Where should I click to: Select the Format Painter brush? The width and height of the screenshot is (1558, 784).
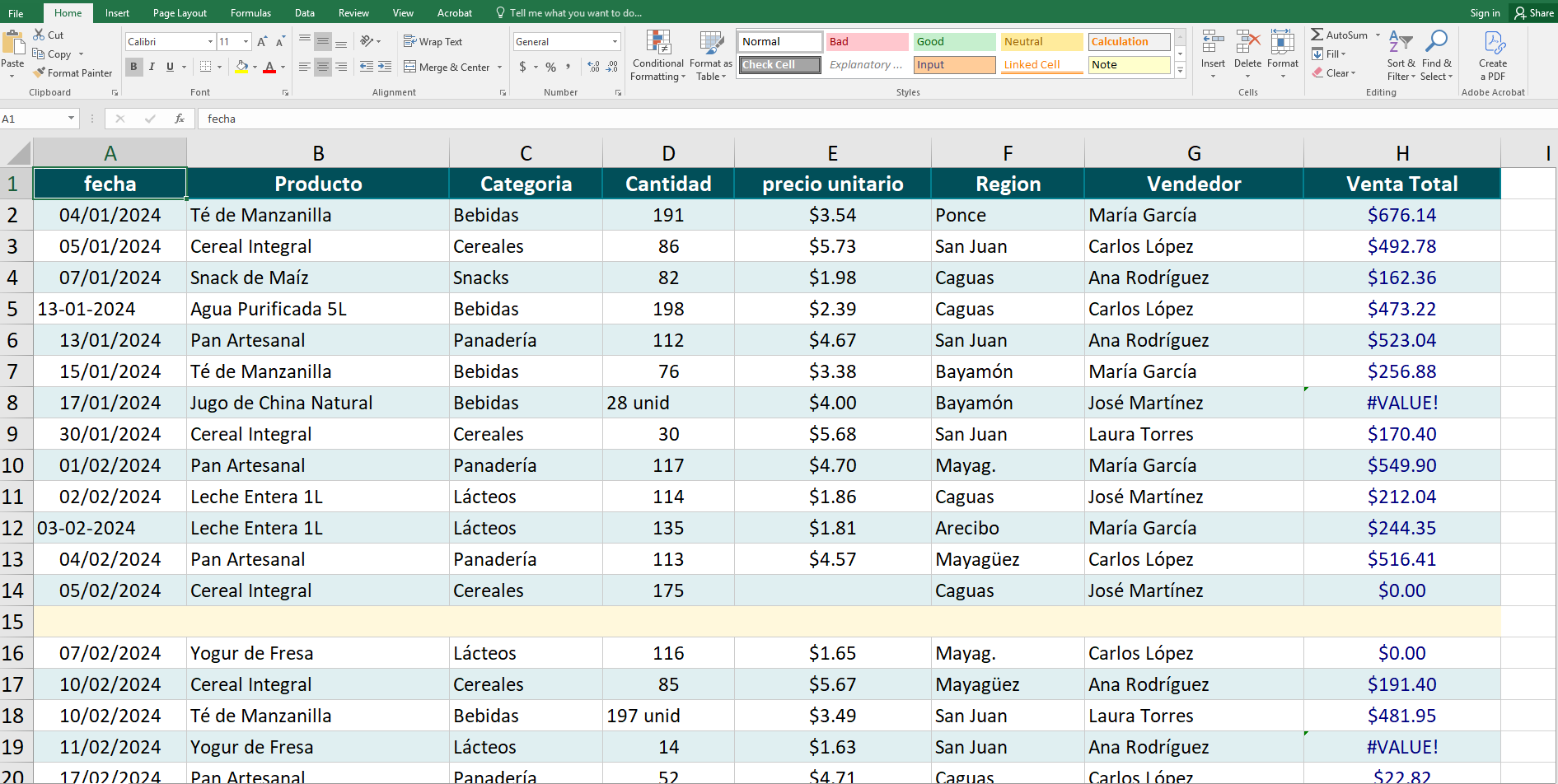[x=39, y=72]
